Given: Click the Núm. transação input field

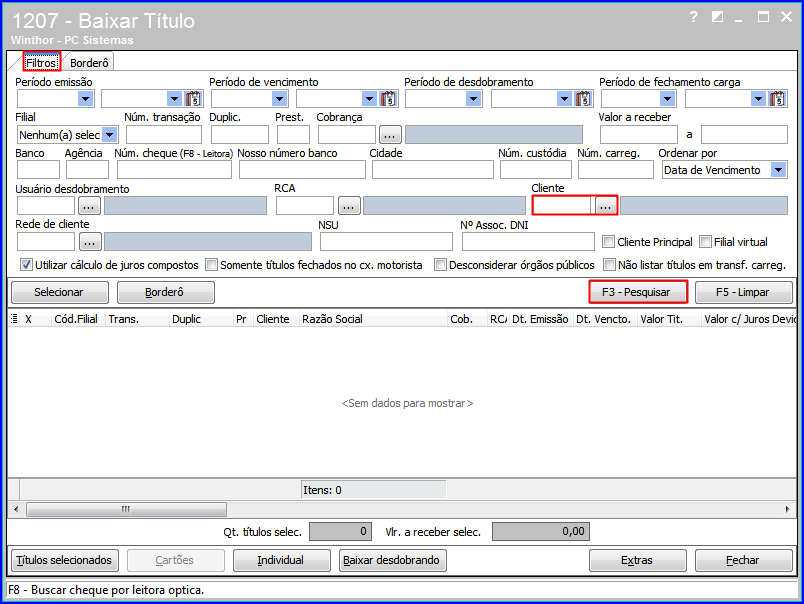Looking at the screenshot, I should click(164, 135).
